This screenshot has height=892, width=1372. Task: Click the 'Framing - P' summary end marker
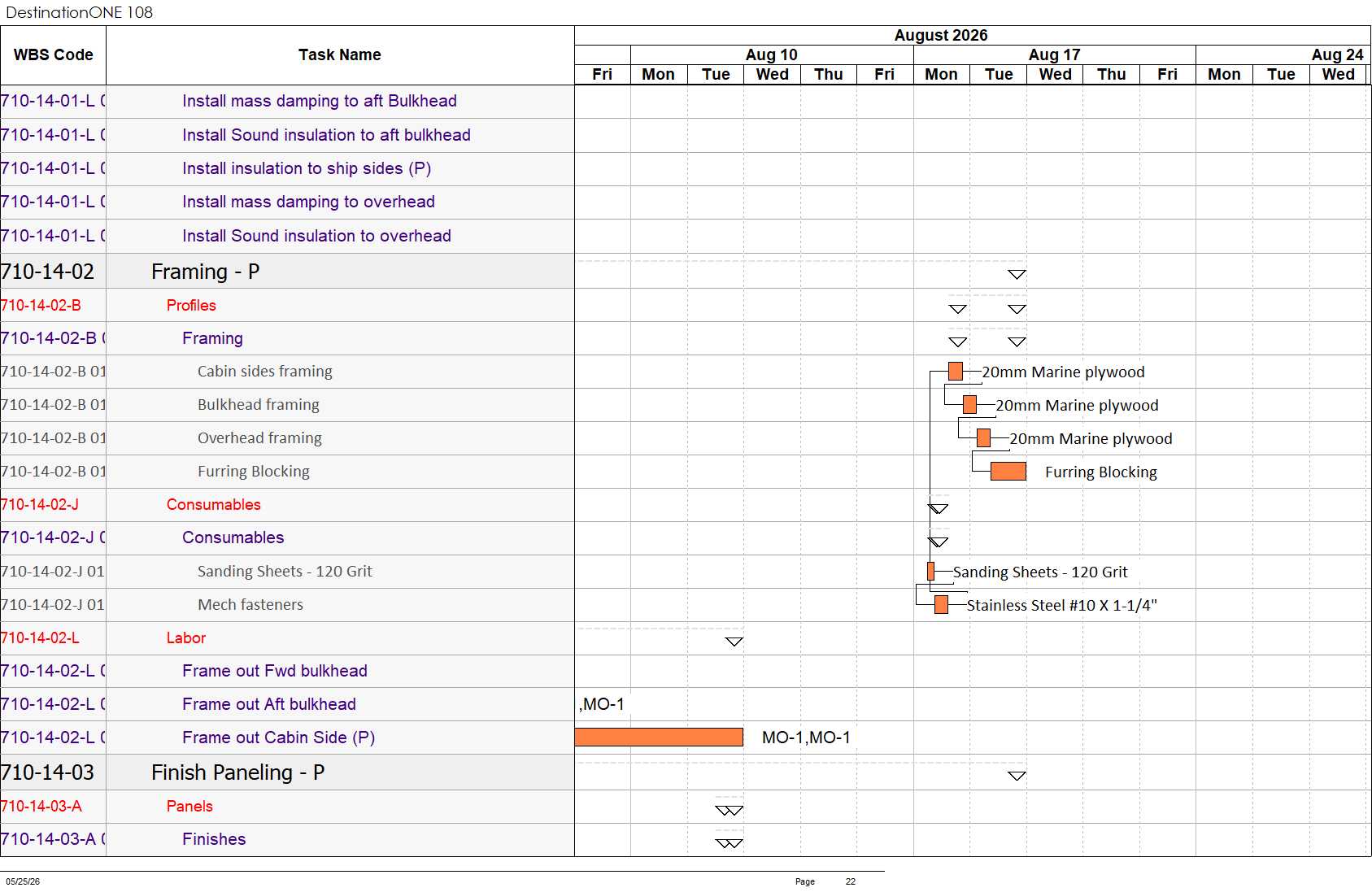(1017, 275)
